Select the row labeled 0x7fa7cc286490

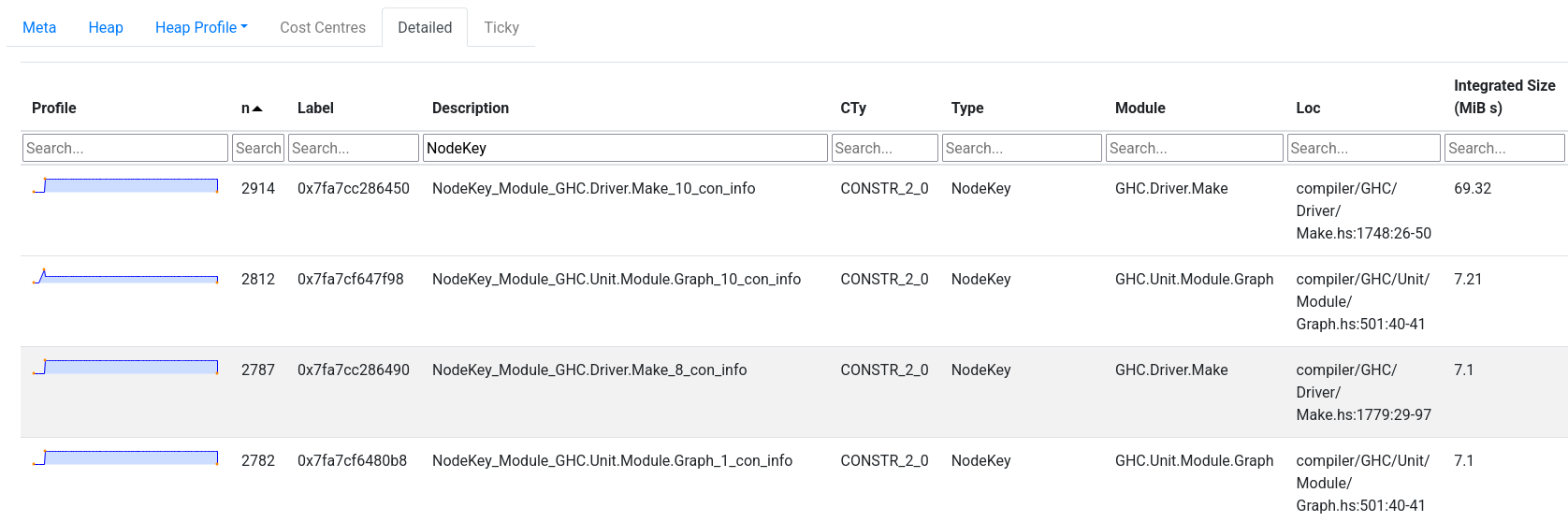[x=793, y=392]
